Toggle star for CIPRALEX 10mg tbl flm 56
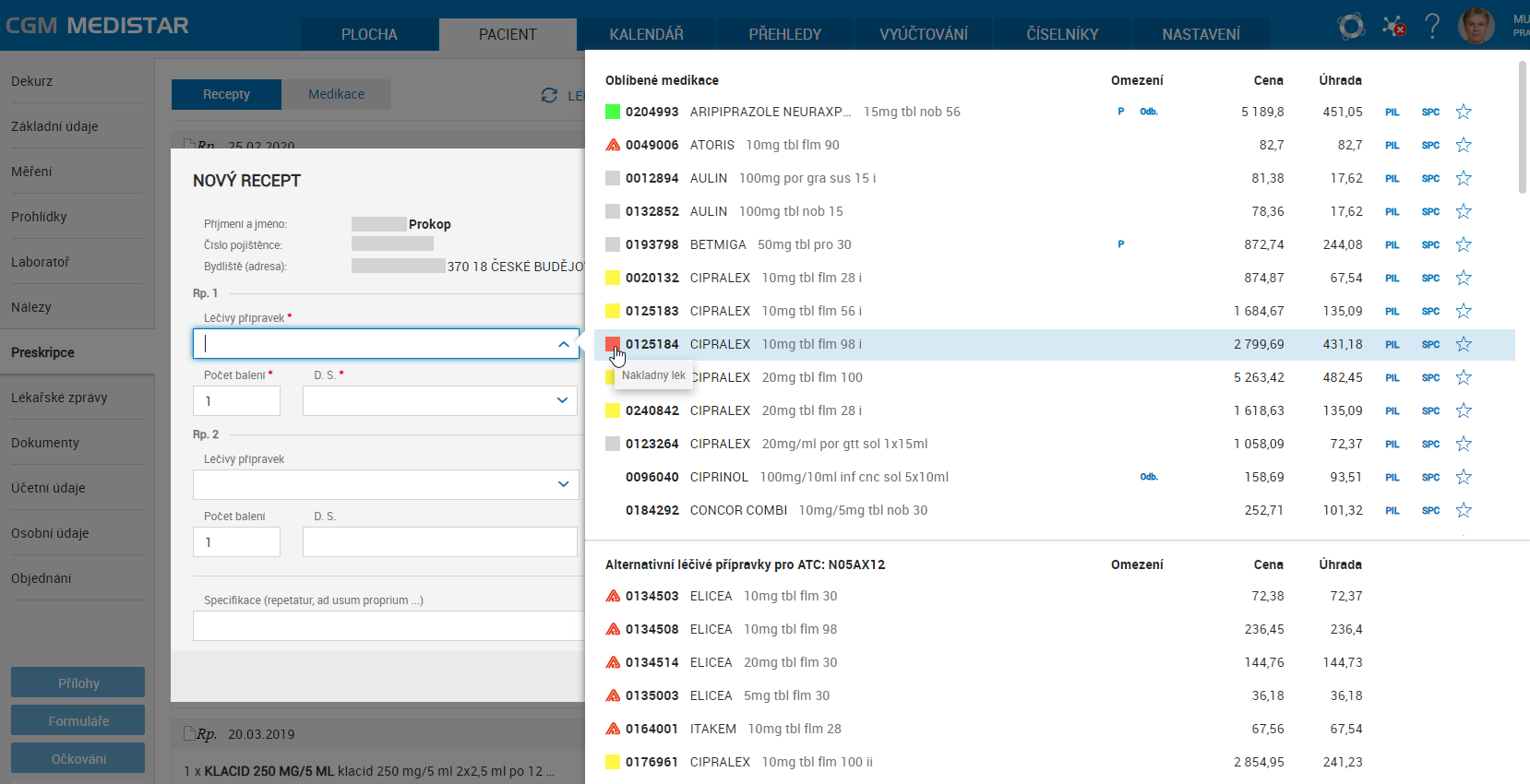 coord(1464,311)
